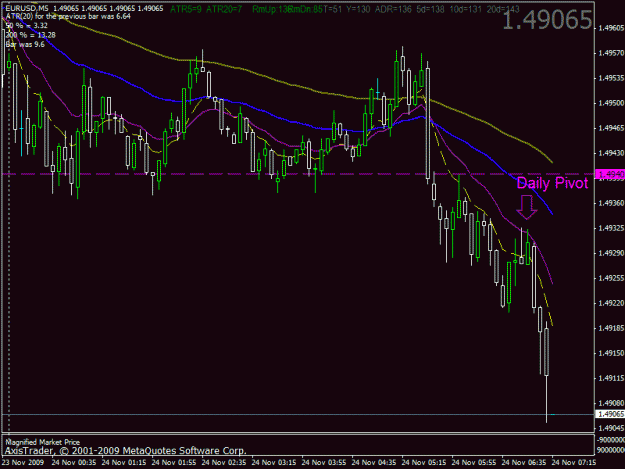
Task: Click the 1.49430 price axis value
Action: click(611, 153)
